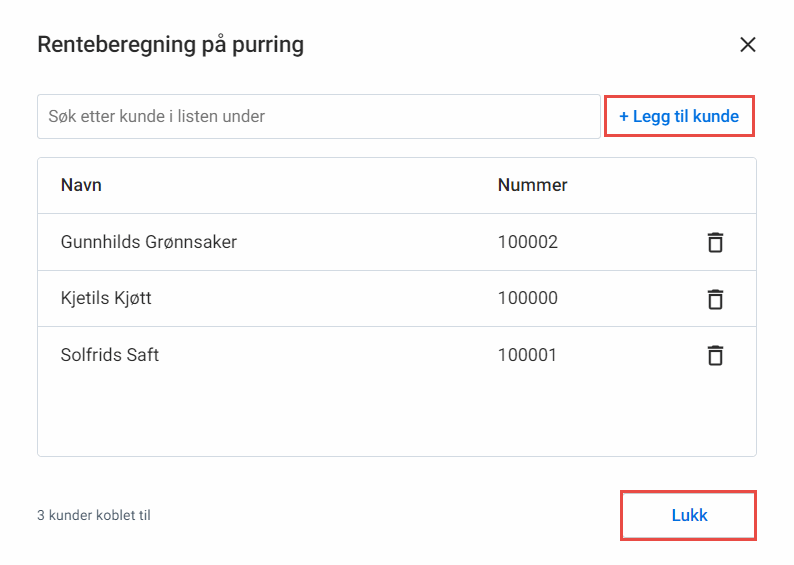
Task: Close the Renteberegning på purring dialog with X
Action: [747, 45]
